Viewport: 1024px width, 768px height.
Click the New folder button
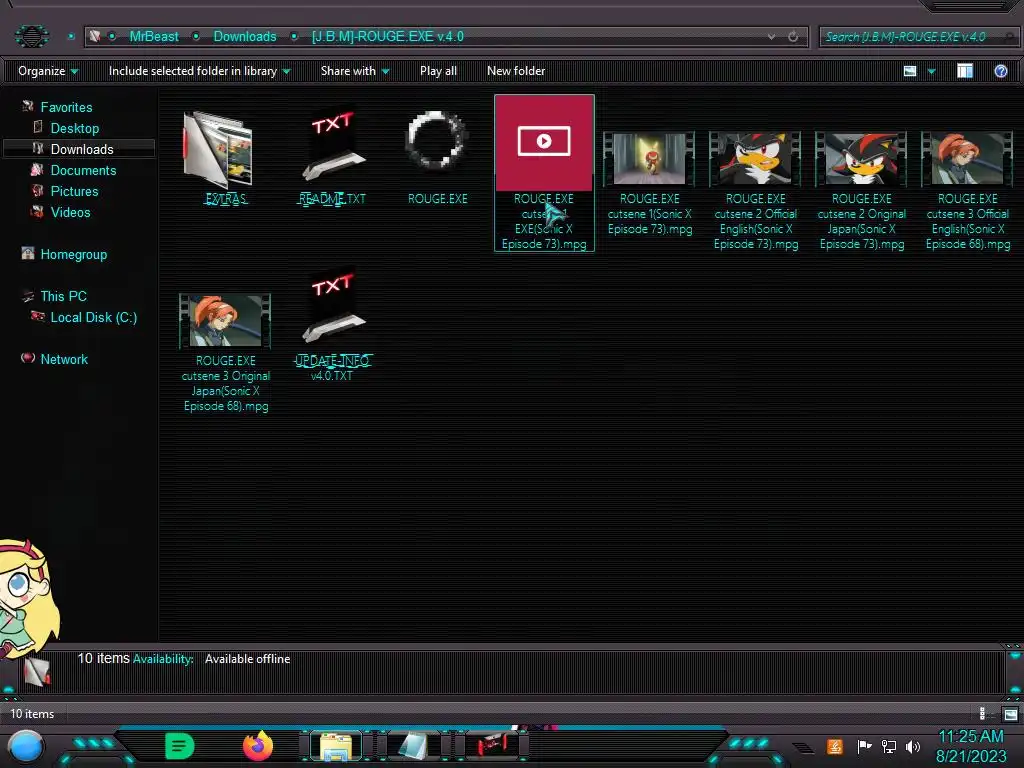coord(516,71)
